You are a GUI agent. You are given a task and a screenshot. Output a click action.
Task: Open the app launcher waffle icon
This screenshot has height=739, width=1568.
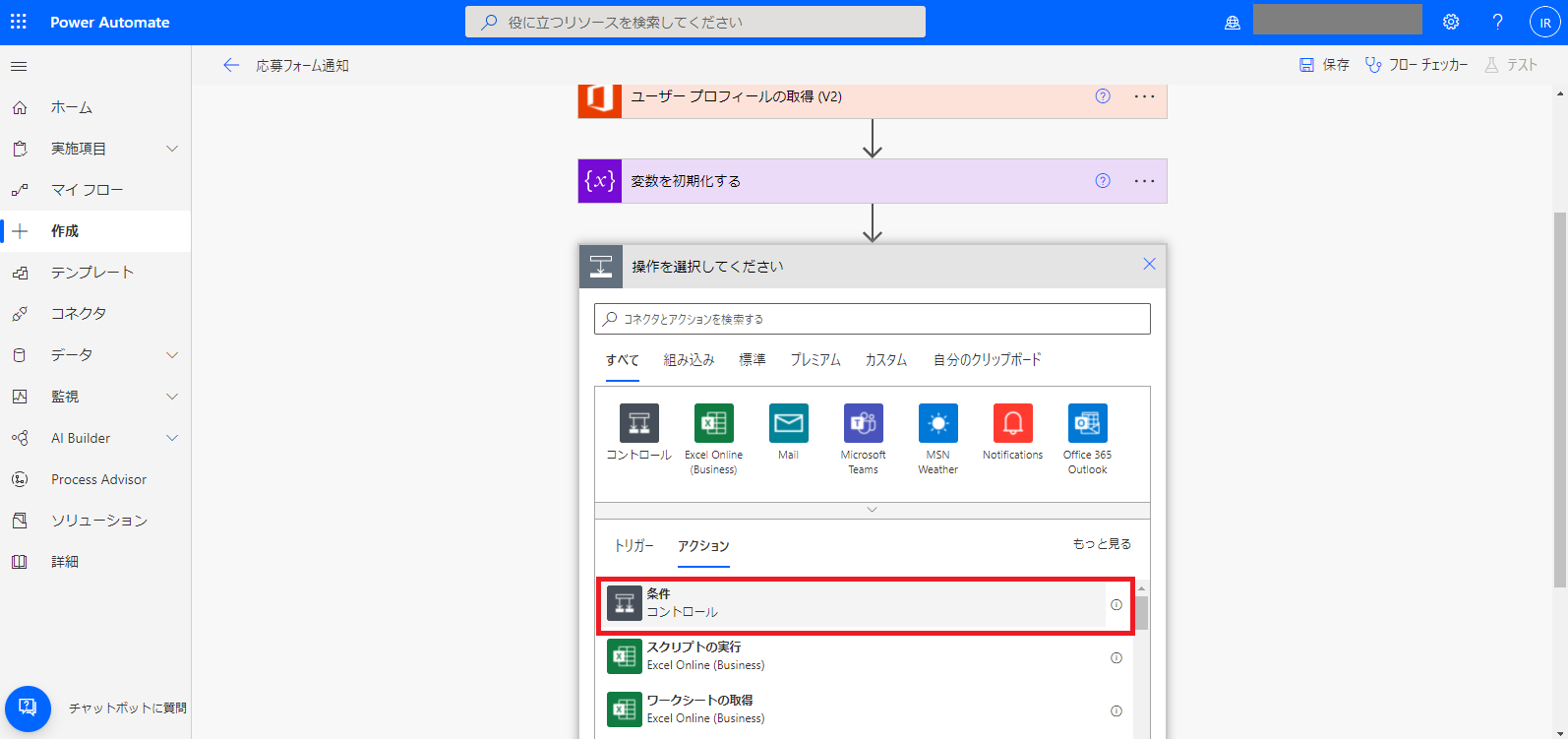click(x=19, y=22)
